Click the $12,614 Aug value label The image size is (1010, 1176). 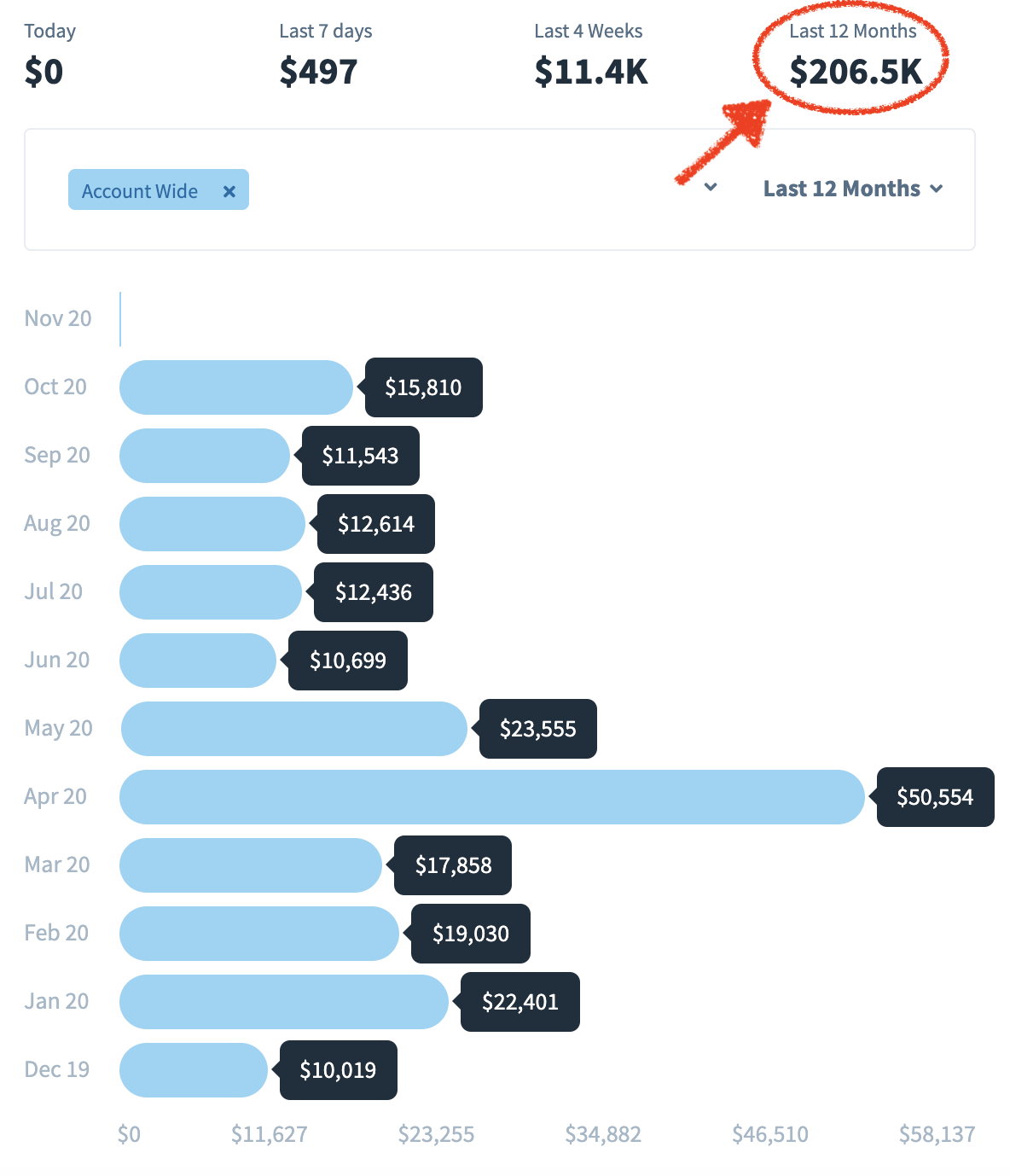pos(376,524)
